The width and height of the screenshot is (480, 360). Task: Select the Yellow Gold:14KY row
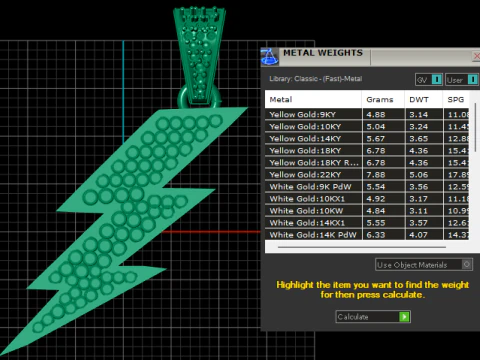point(367,138)
